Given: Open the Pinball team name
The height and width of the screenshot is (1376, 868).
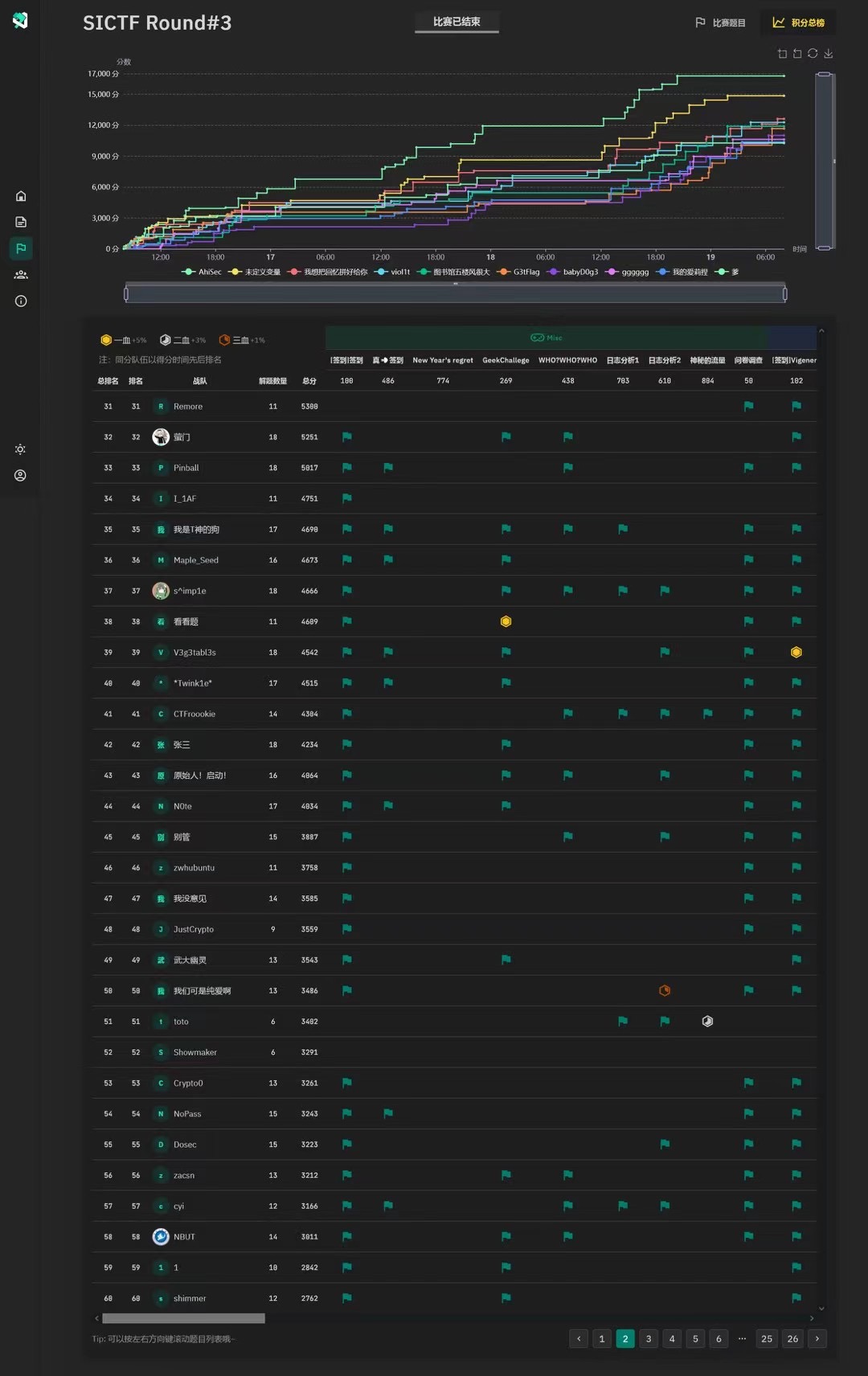Looking at the screenshot, I should [x=186, y=468].
